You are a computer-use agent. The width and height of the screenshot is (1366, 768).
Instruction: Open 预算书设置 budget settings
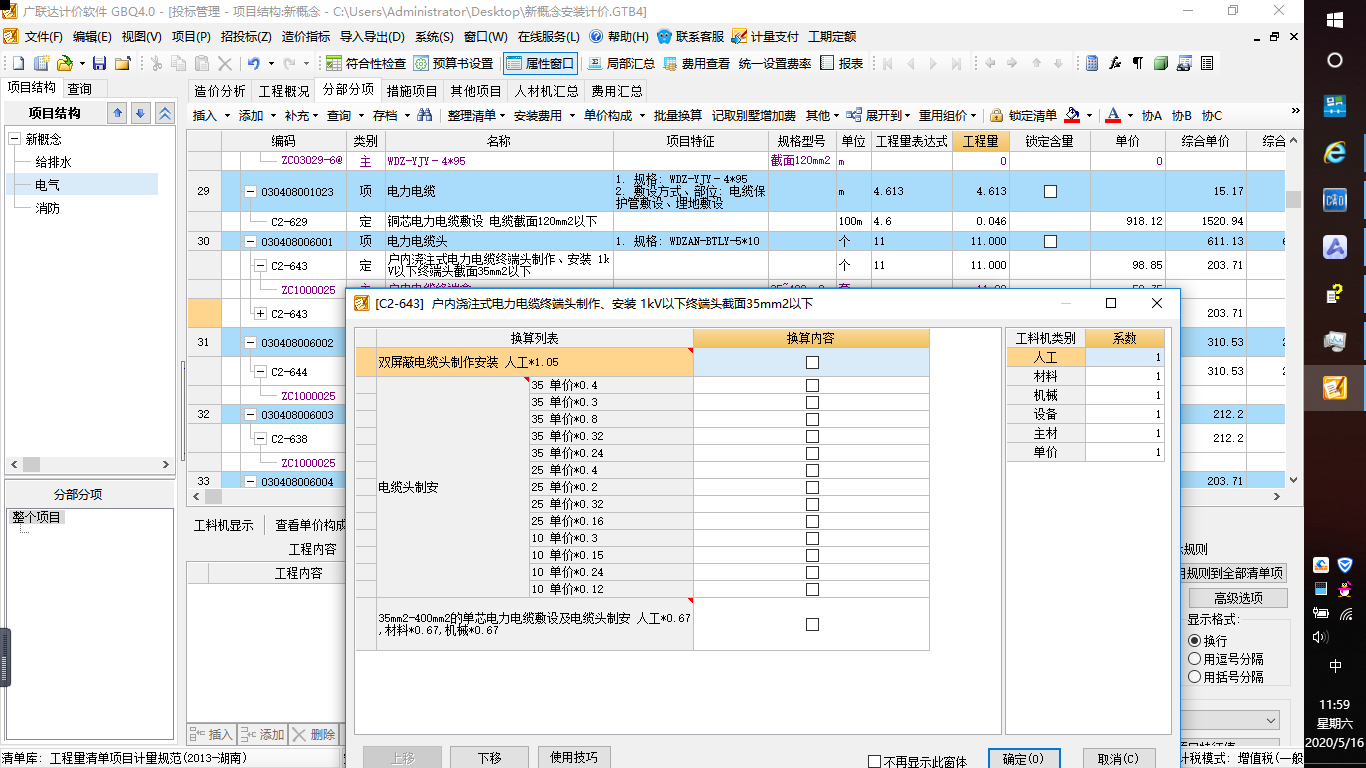coord(454,63)
